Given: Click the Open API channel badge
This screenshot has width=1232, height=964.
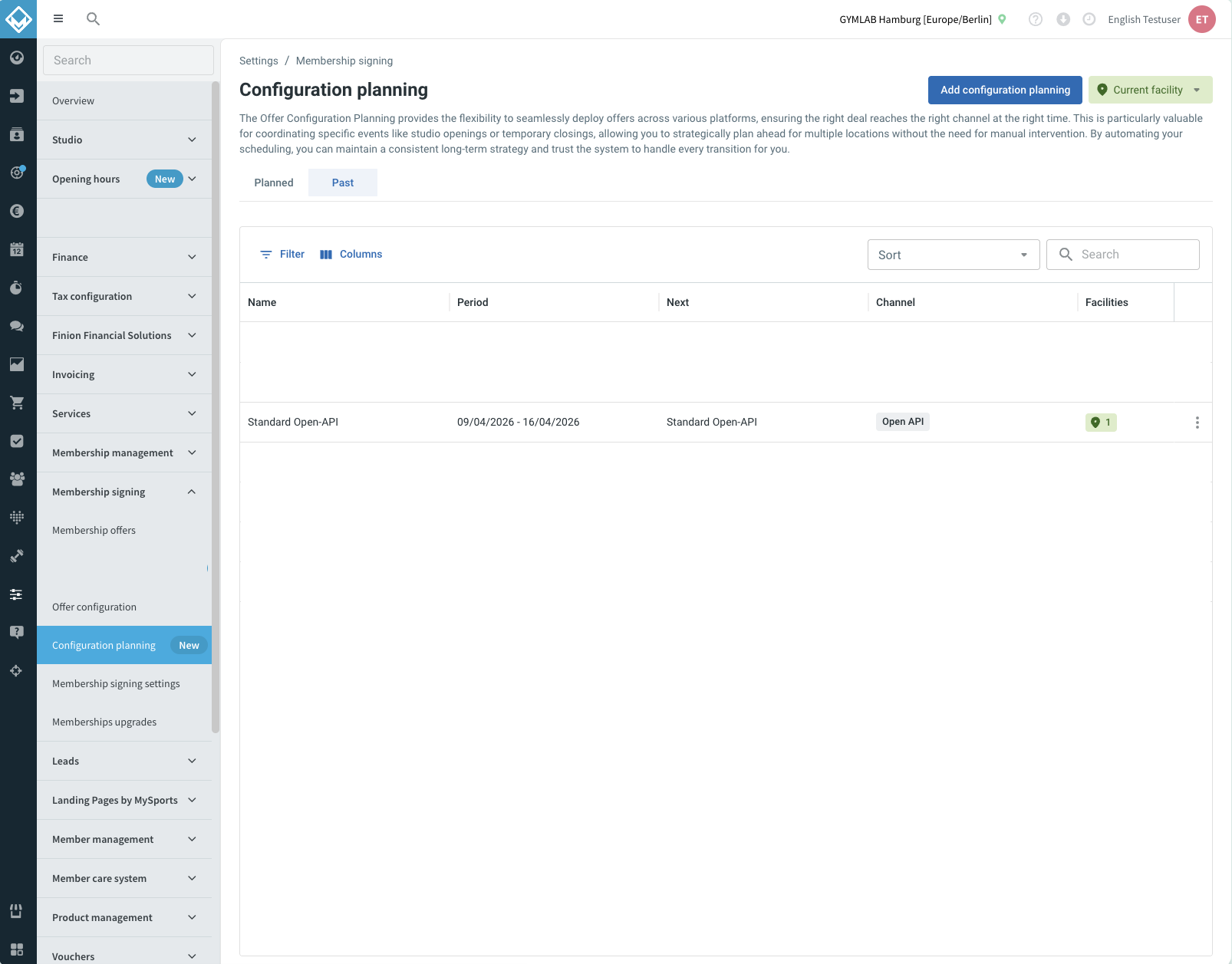Looking at the screenshot, I should [903, 422].
